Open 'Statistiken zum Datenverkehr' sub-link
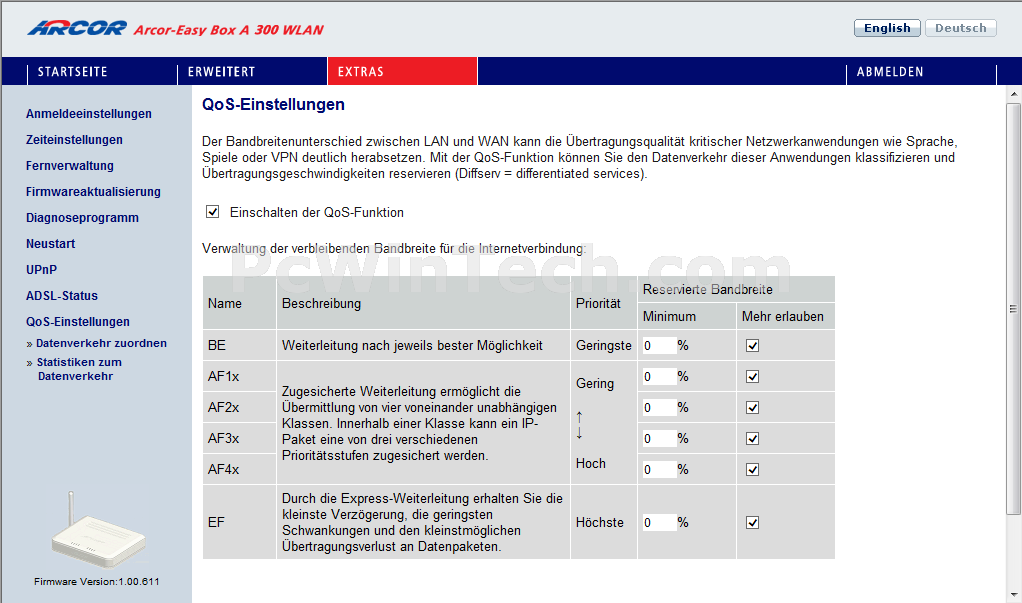This screenshot has height=603, width=1022. point(79,369)
